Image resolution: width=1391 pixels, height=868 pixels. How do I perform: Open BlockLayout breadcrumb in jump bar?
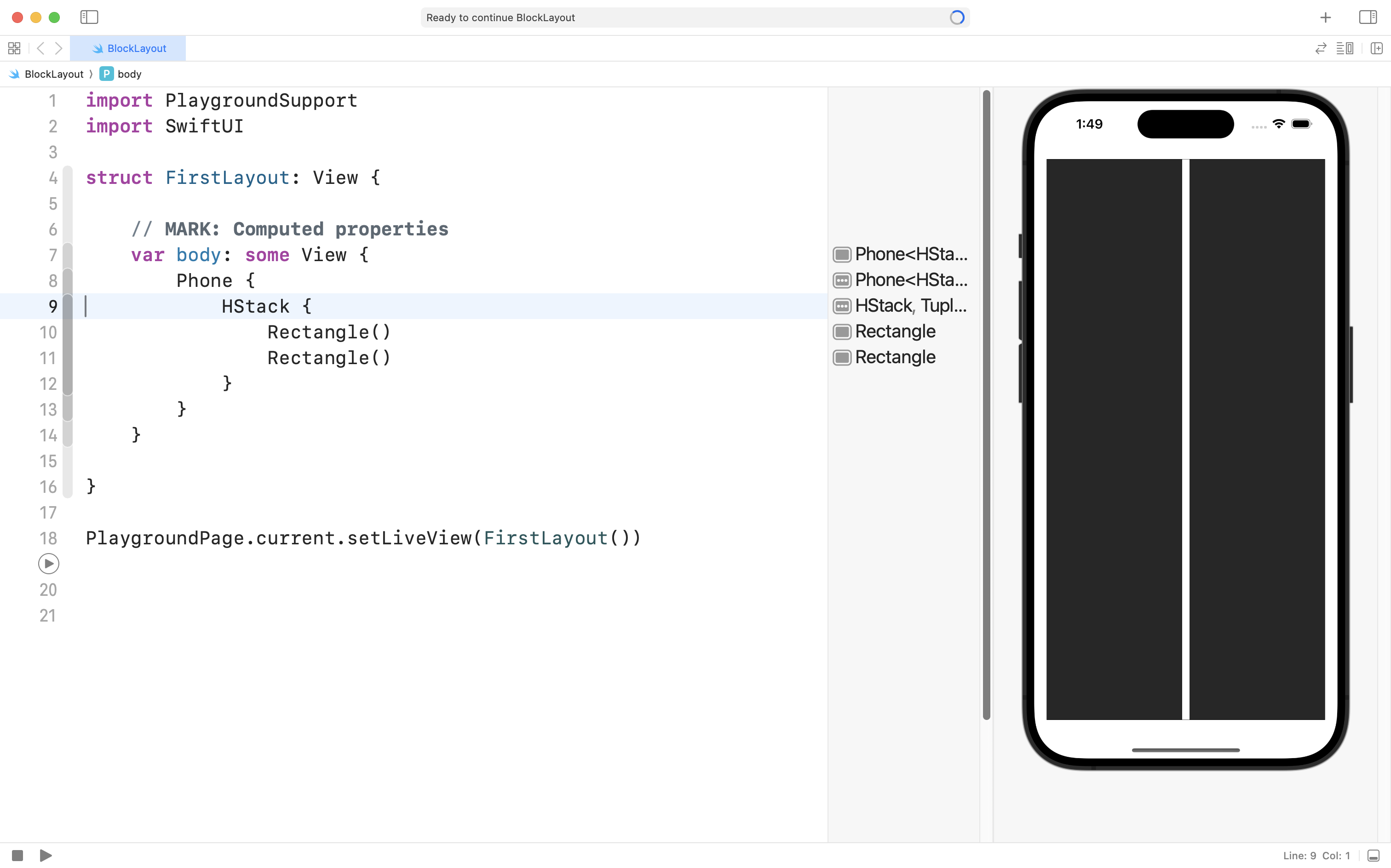(x=53, y=74)
